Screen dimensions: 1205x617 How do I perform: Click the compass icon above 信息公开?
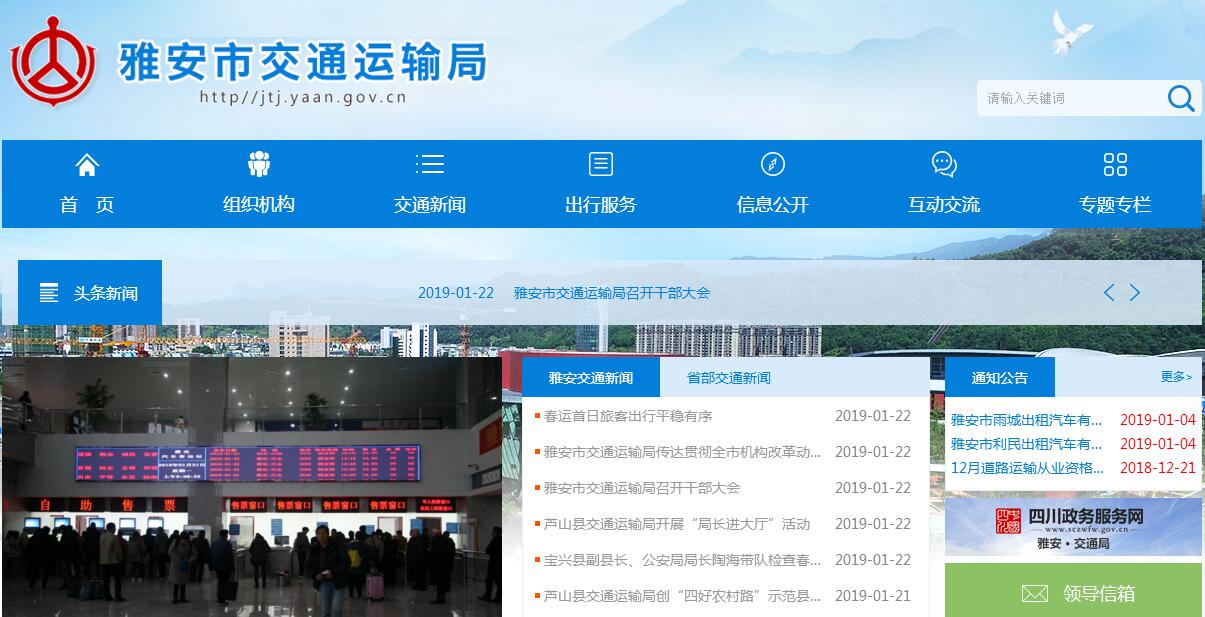tap(772, 164)
